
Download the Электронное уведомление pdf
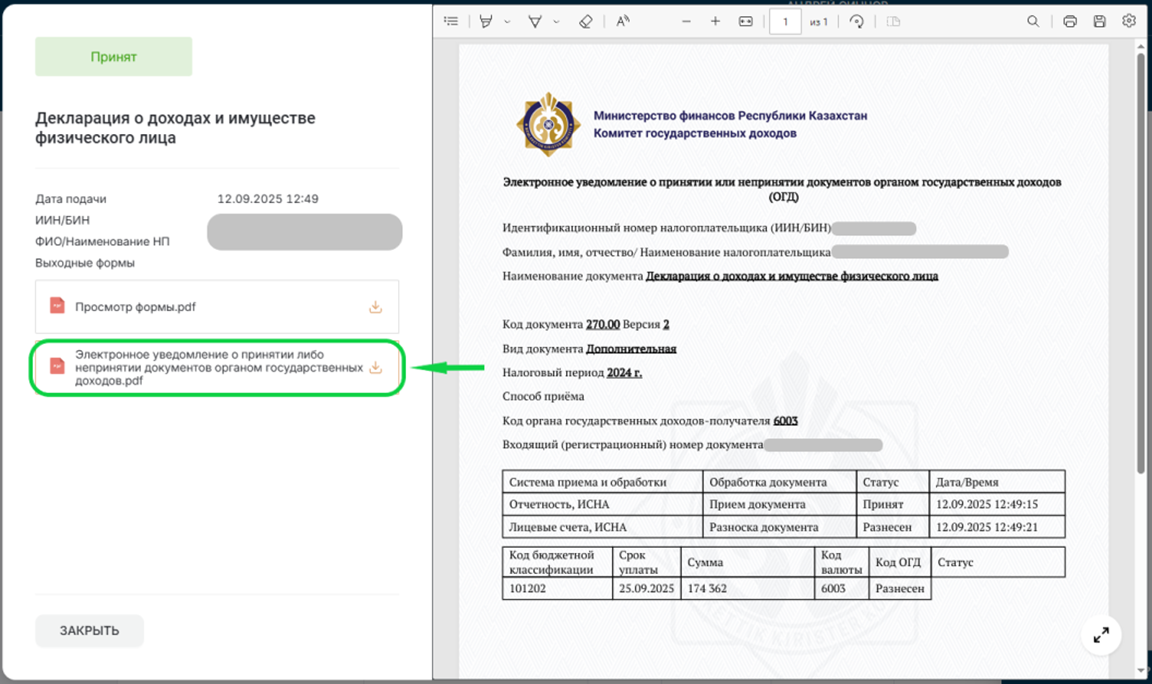375,367
